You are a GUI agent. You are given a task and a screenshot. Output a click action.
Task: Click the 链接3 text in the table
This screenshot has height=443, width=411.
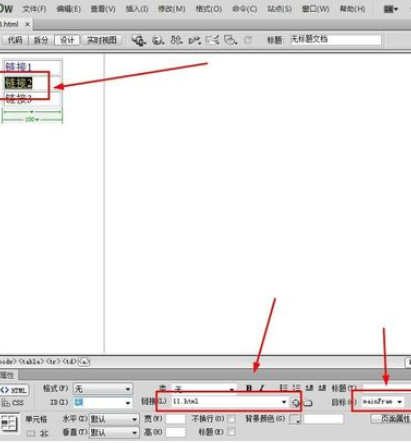[x=18, y=98]
